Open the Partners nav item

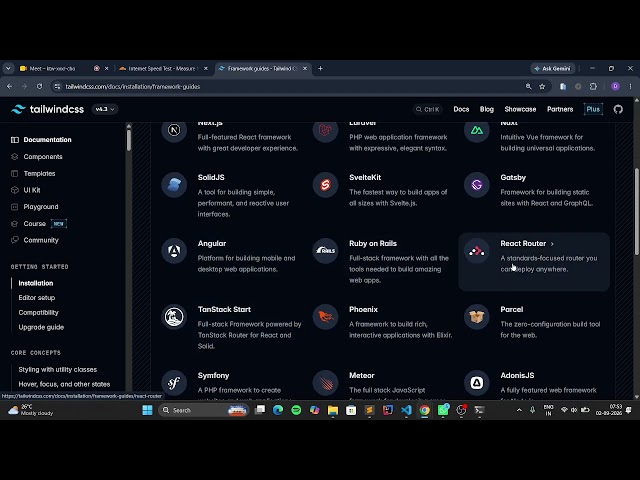[x=560, y=109]
